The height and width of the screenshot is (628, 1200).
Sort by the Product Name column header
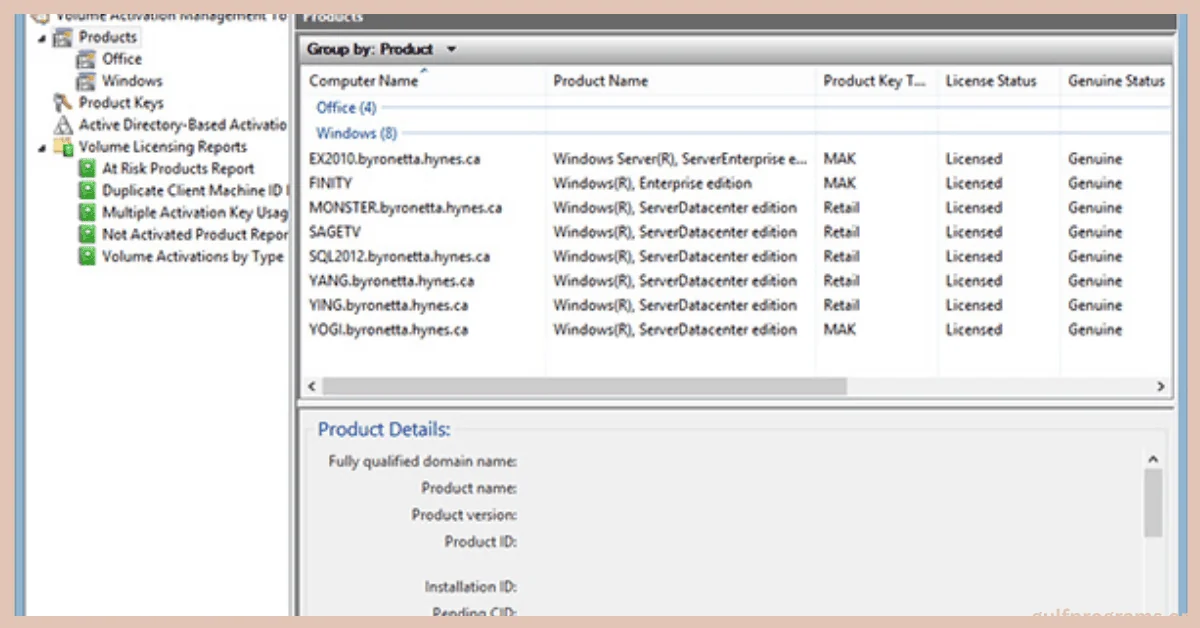680,81
